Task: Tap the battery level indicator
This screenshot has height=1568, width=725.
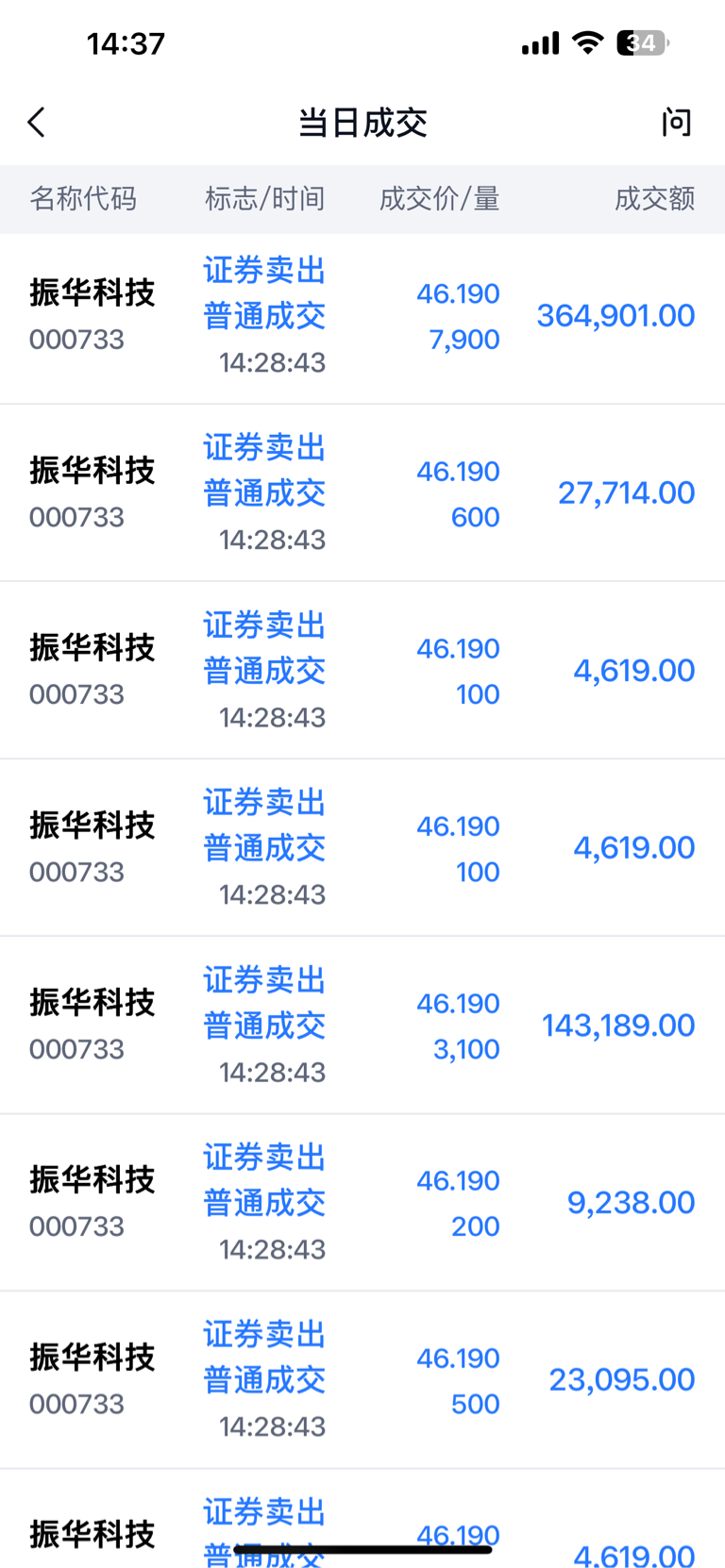Action: (642, 42)
